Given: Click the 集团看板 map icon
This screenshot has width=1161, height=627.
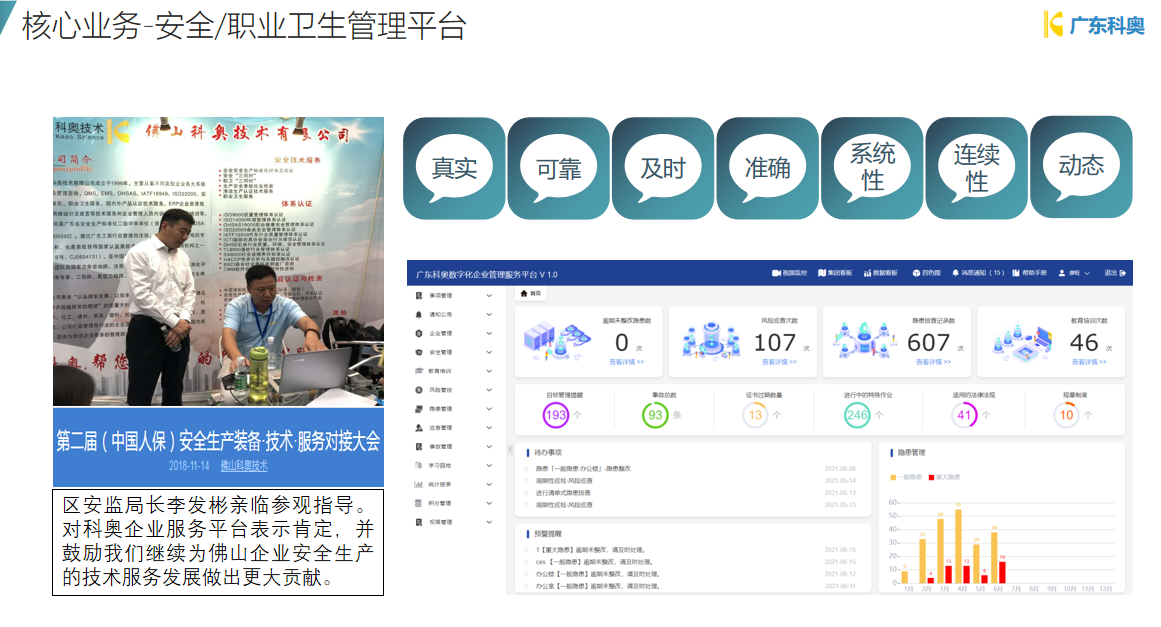Looking at the screenshot, I should click(820, 273).
